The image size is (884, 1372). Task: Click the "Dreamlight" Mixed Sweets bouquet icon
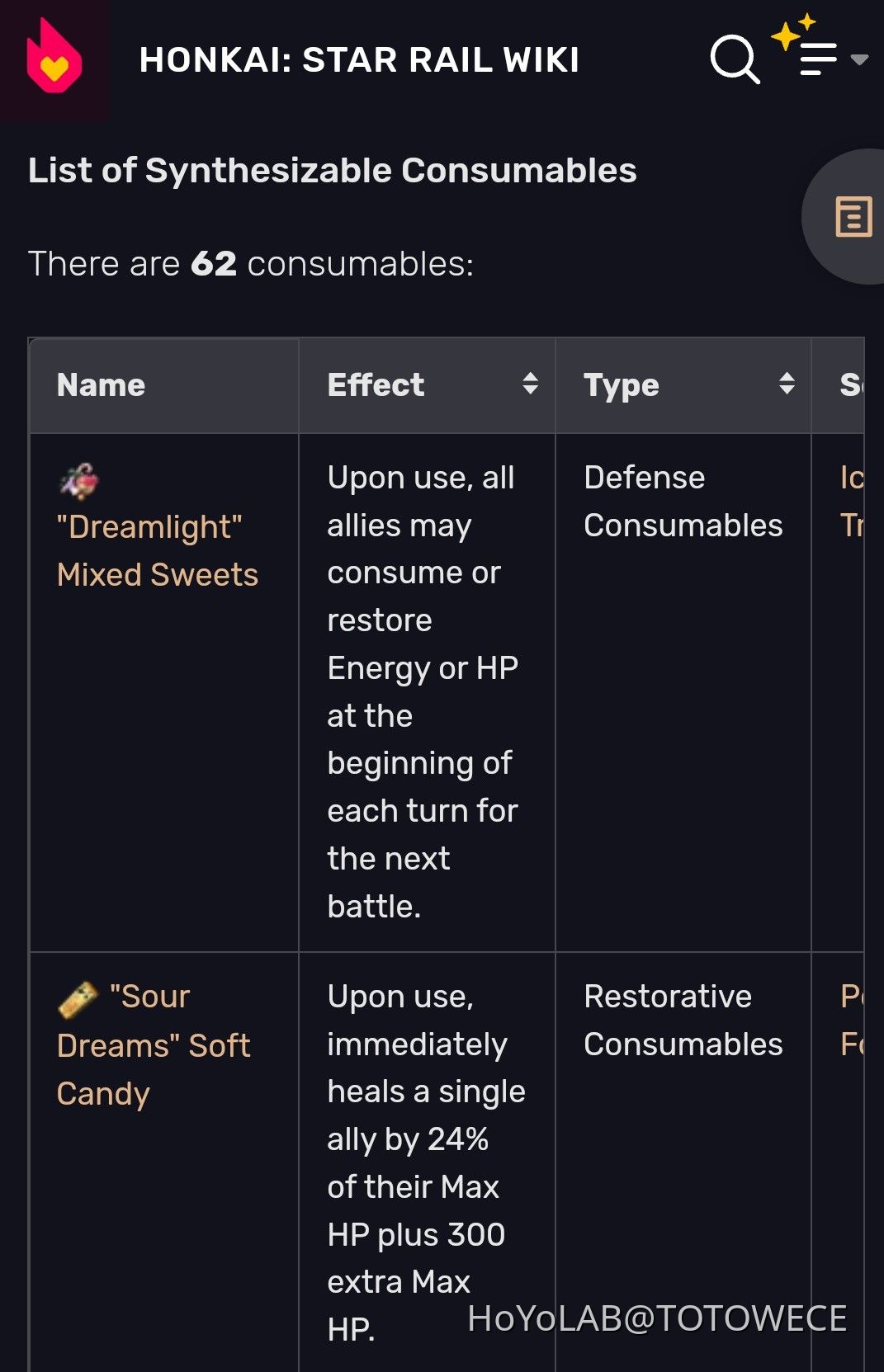click(x=76, y=480)
